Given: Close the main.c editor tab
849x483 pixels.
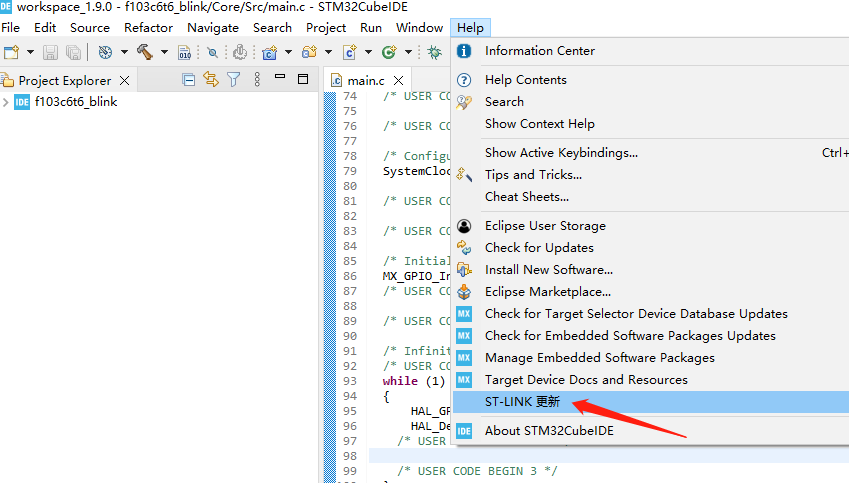Looking at the screenshot, I should (x=399, y=81).
